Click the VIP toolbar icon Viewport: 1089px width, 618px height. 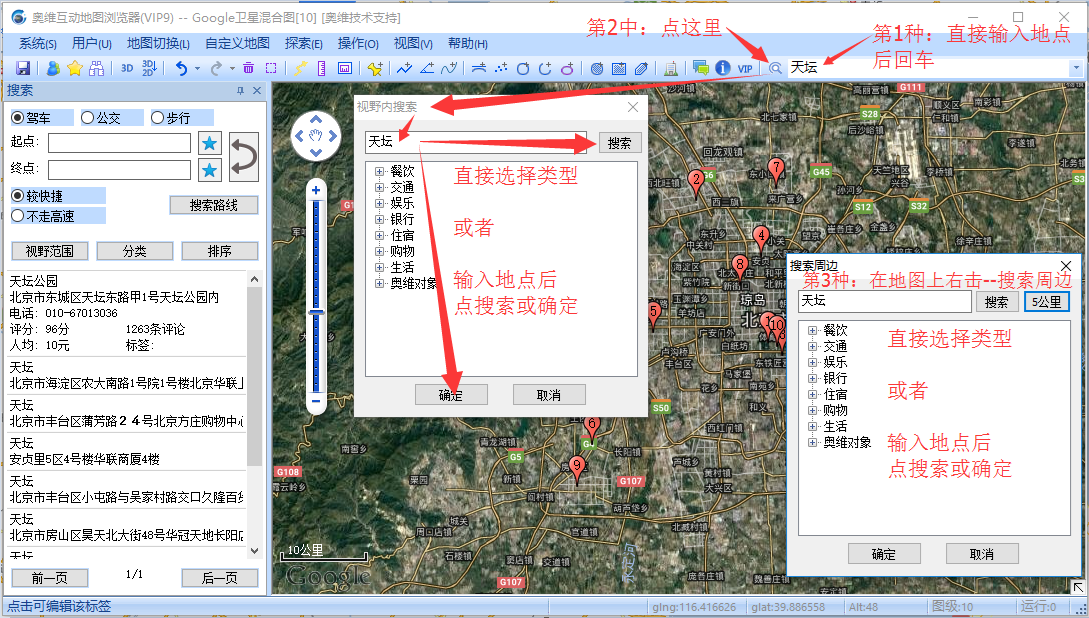745,68
